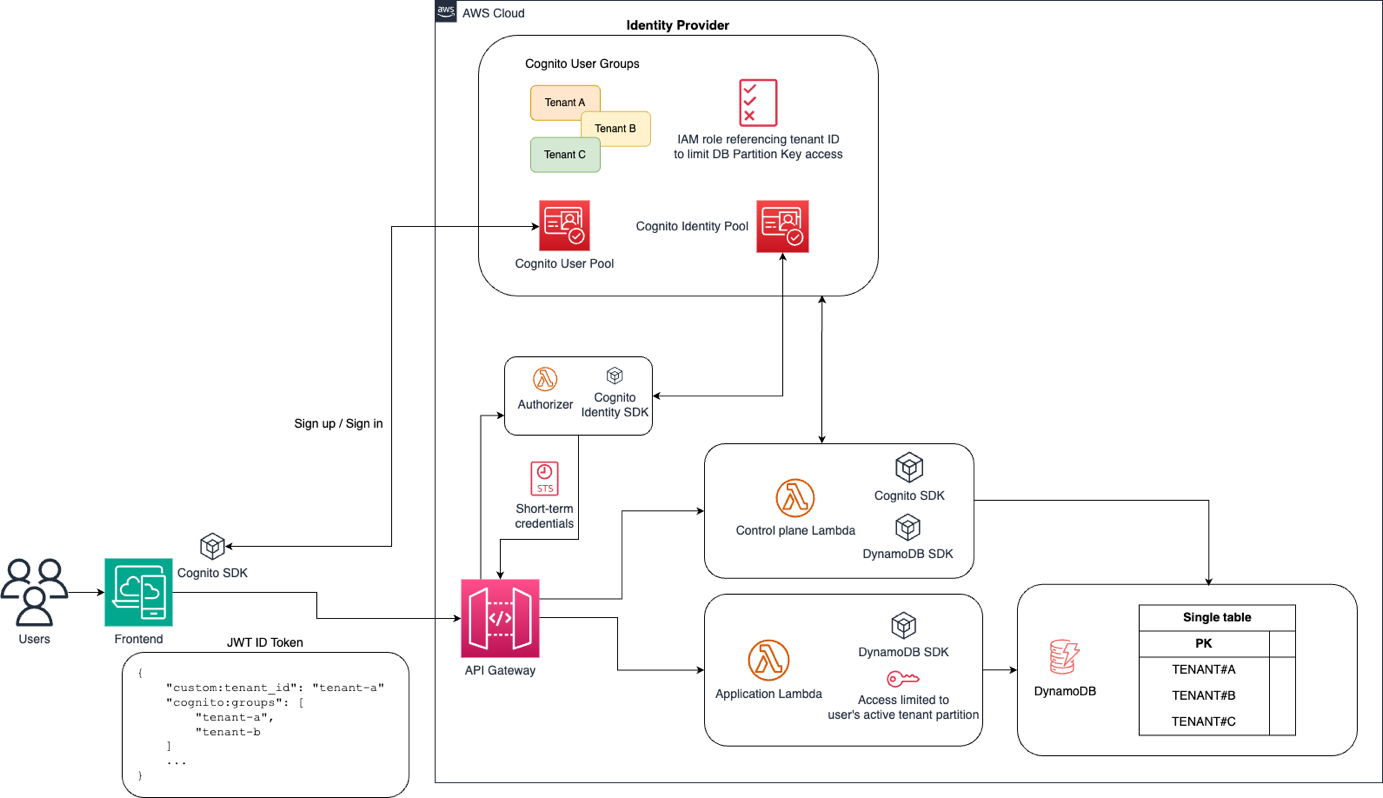The width and height of the screenshot is (1383, 798).
Task: Click the AWS Cloud logo icon
Action: click(446, 12)
